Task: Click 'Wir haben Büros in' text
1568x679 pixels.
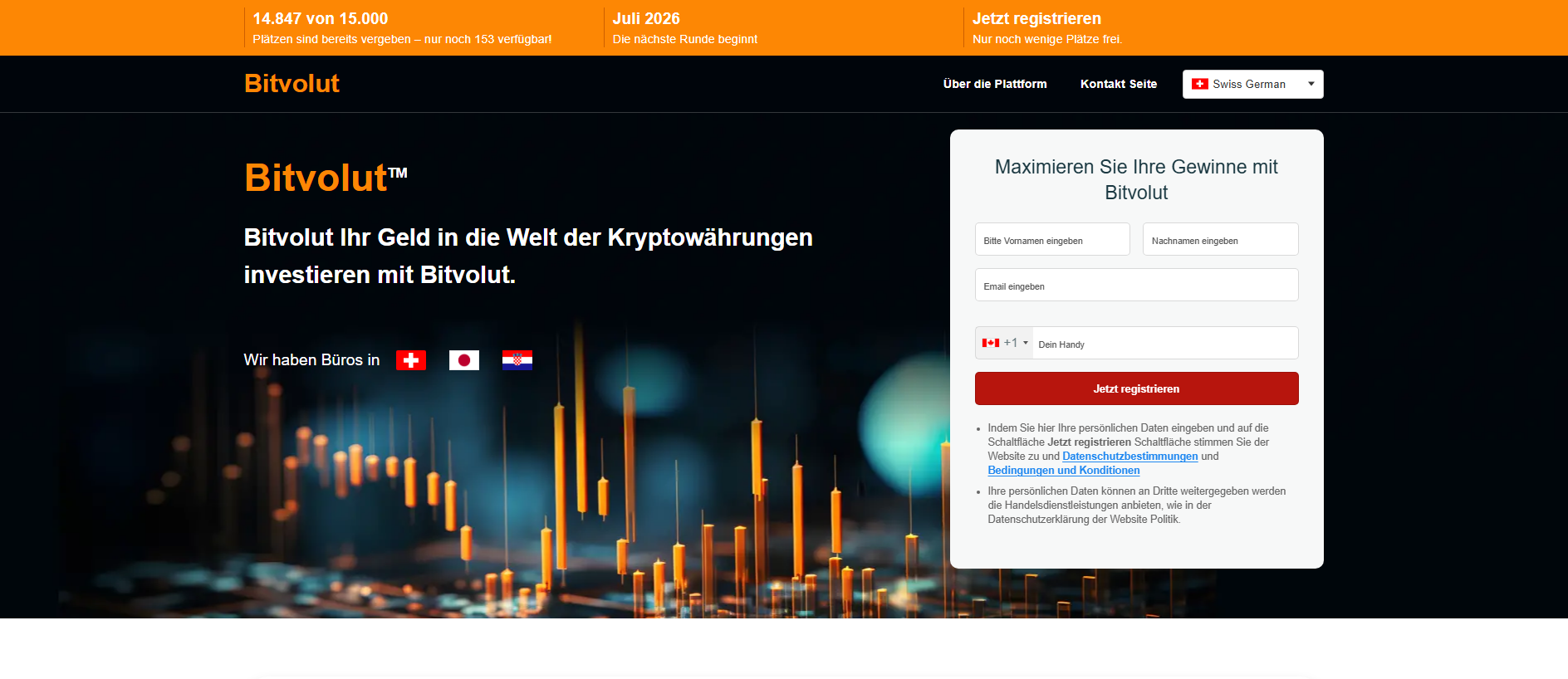Action: [x=311, y=359]
